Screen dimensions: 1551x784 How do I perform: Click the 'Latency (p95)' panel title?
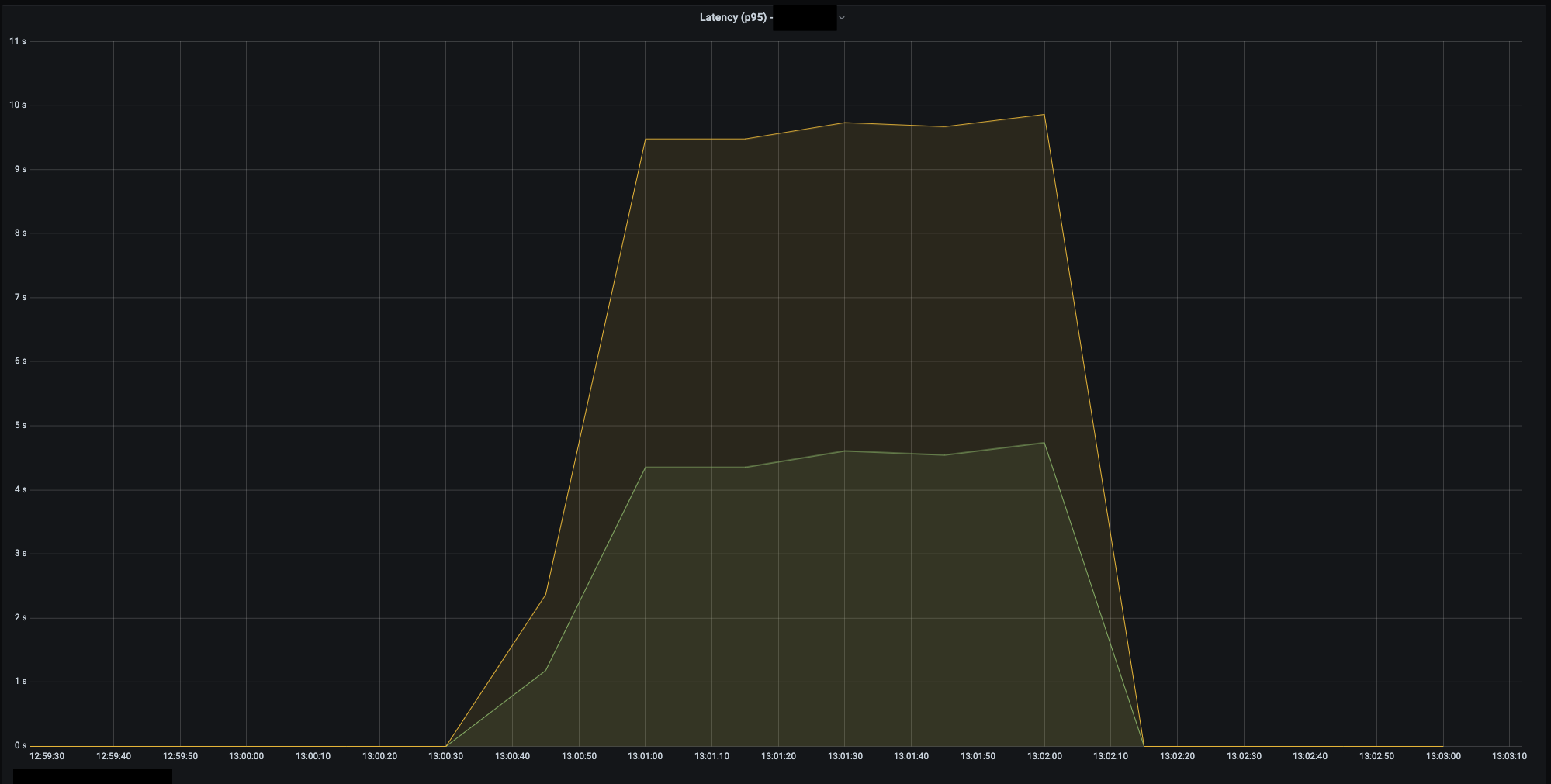click(733, 17)
